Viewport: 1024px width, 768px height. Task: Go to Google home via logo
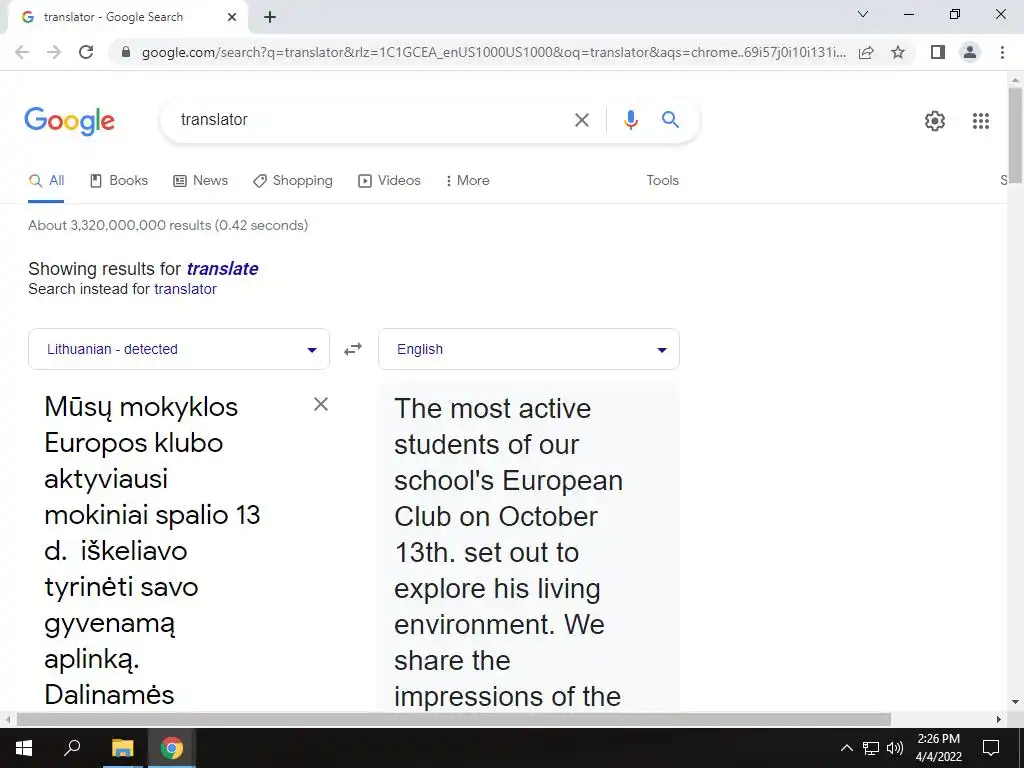click(x=69, y=121)
